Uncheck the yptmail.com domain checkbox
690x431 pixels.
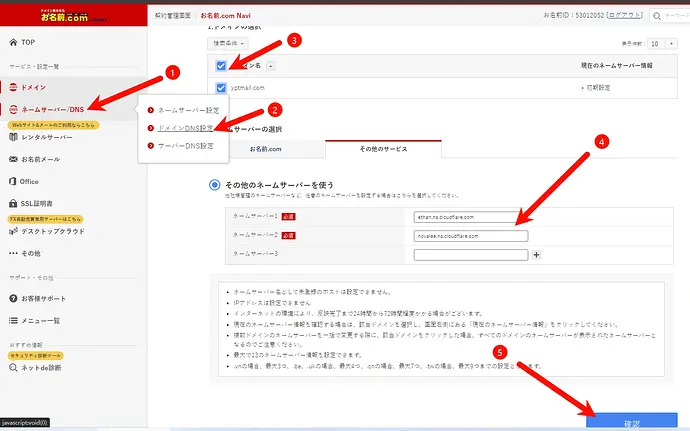(x=221, y=88)
